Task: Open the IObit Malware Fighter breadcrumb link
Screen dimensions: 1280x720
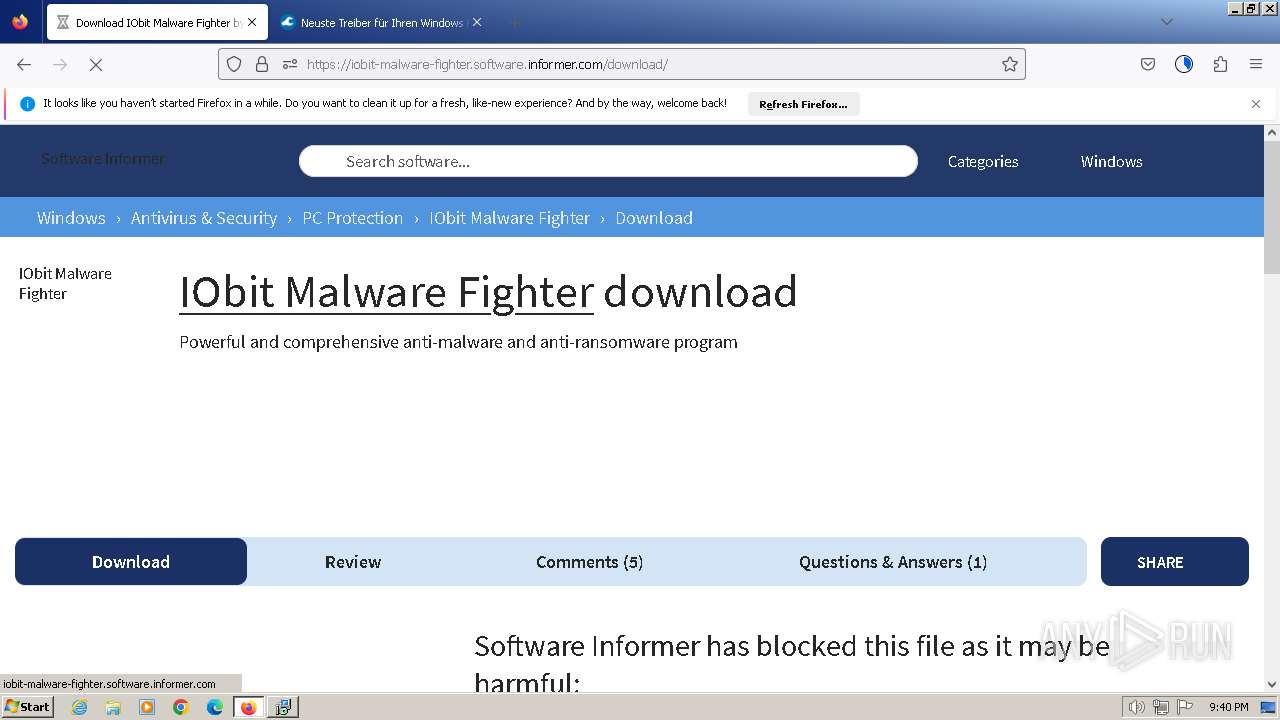Action: pyautogui.click(x=510, y=218)
